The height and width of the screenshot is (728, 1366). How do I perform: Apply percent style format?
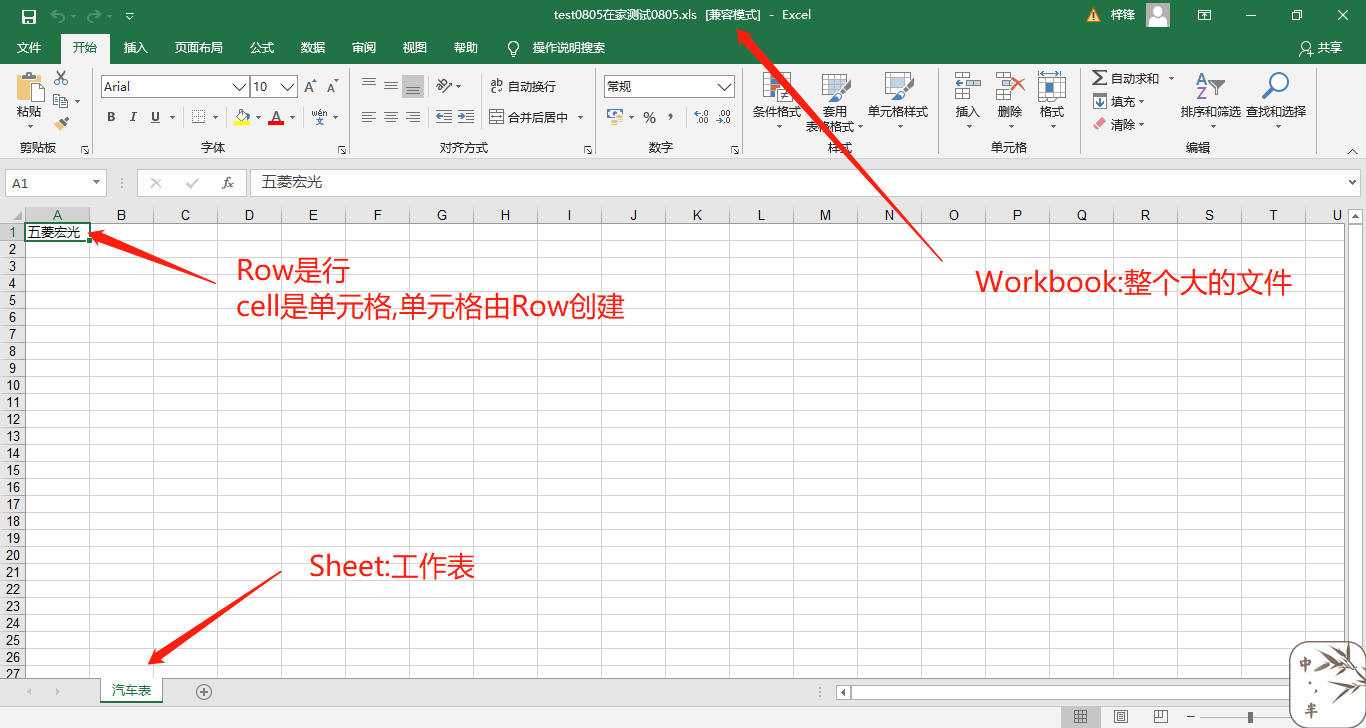(x=649, y=117)
